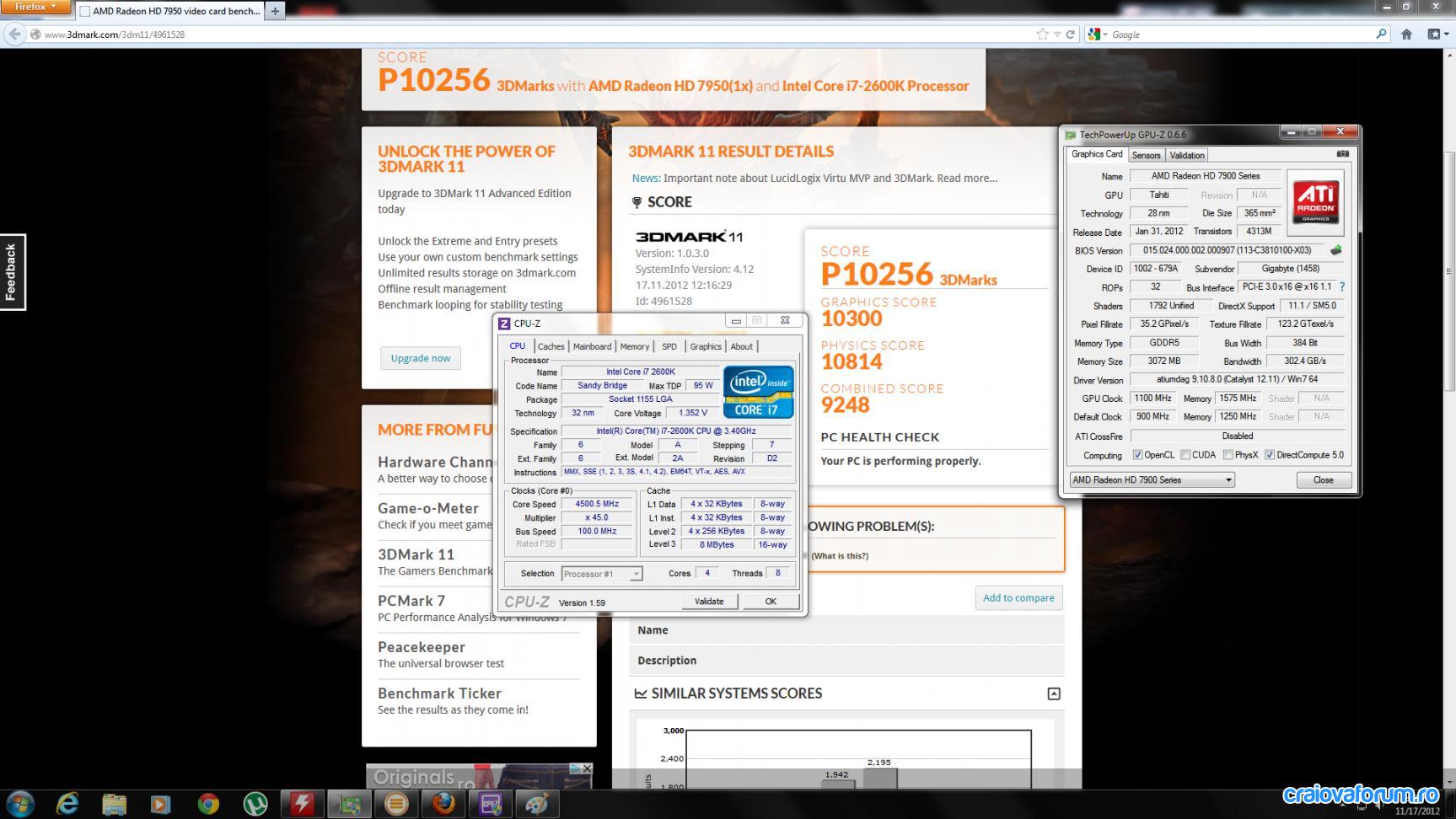This screenshot has height=819, width=1456.
Task: Click the OK button in CPU-Z
Action: [x=771, y=602]
